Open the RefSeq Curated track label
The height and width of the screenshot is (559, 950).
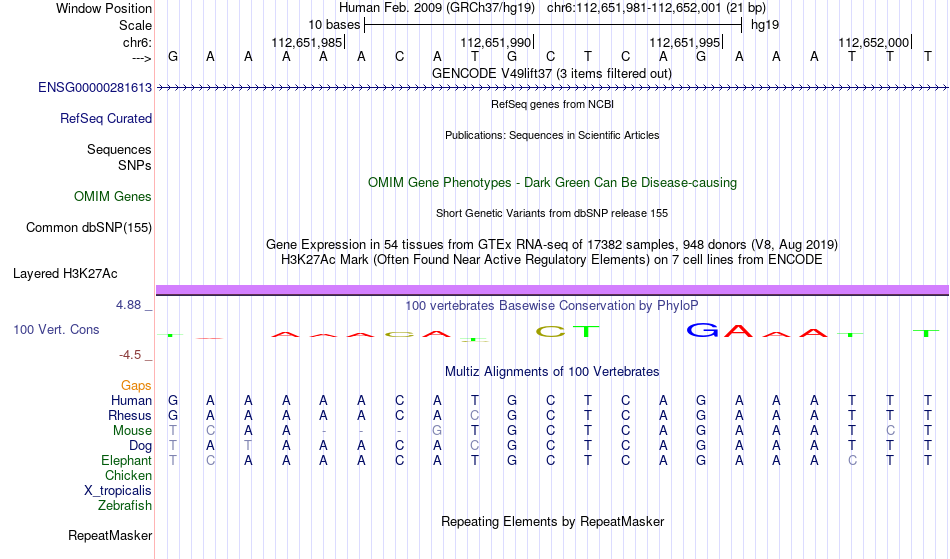tap(105, 119)
